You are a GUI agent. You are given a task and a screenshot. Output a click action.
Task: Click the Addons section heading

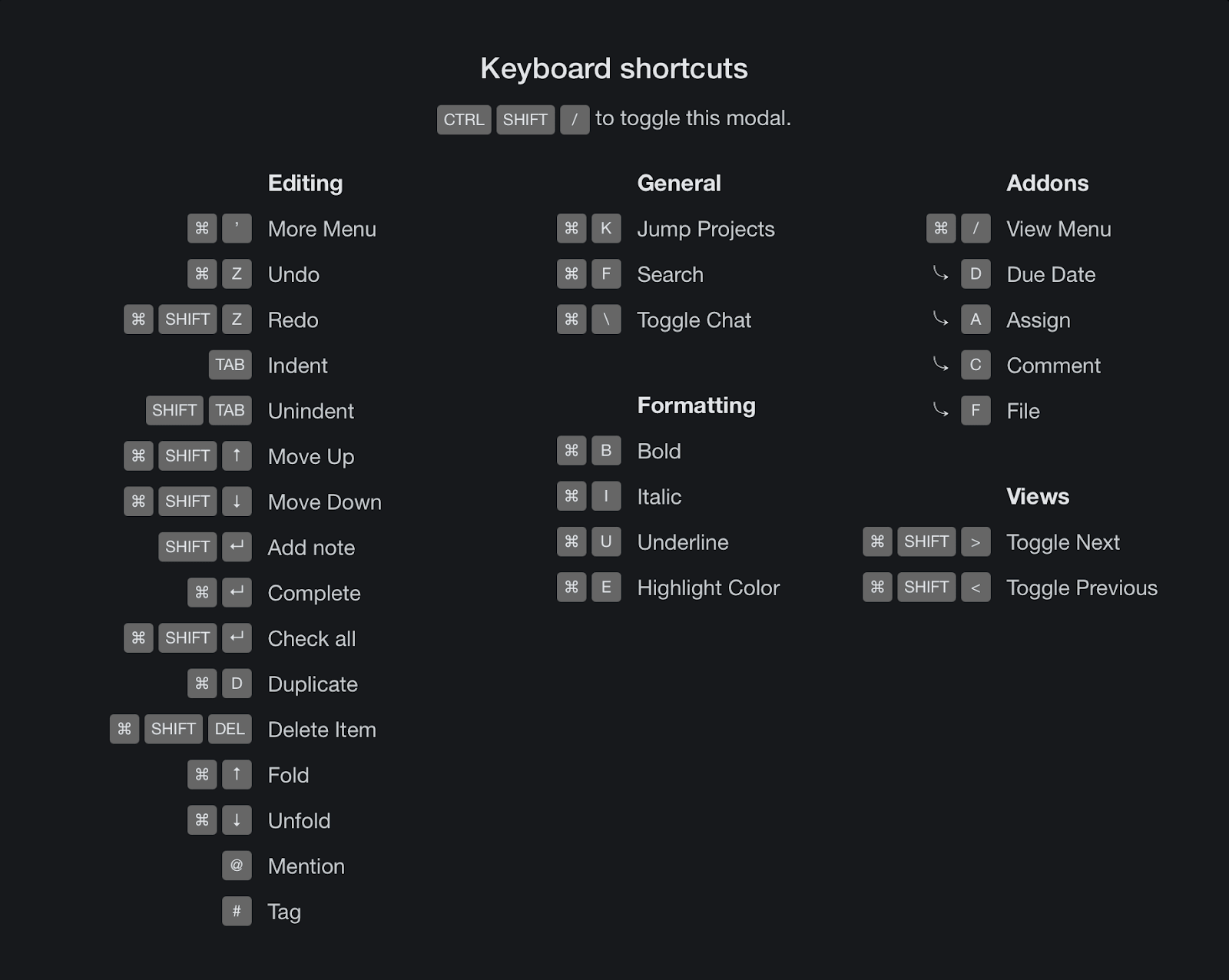click(x=1047, y=183)
